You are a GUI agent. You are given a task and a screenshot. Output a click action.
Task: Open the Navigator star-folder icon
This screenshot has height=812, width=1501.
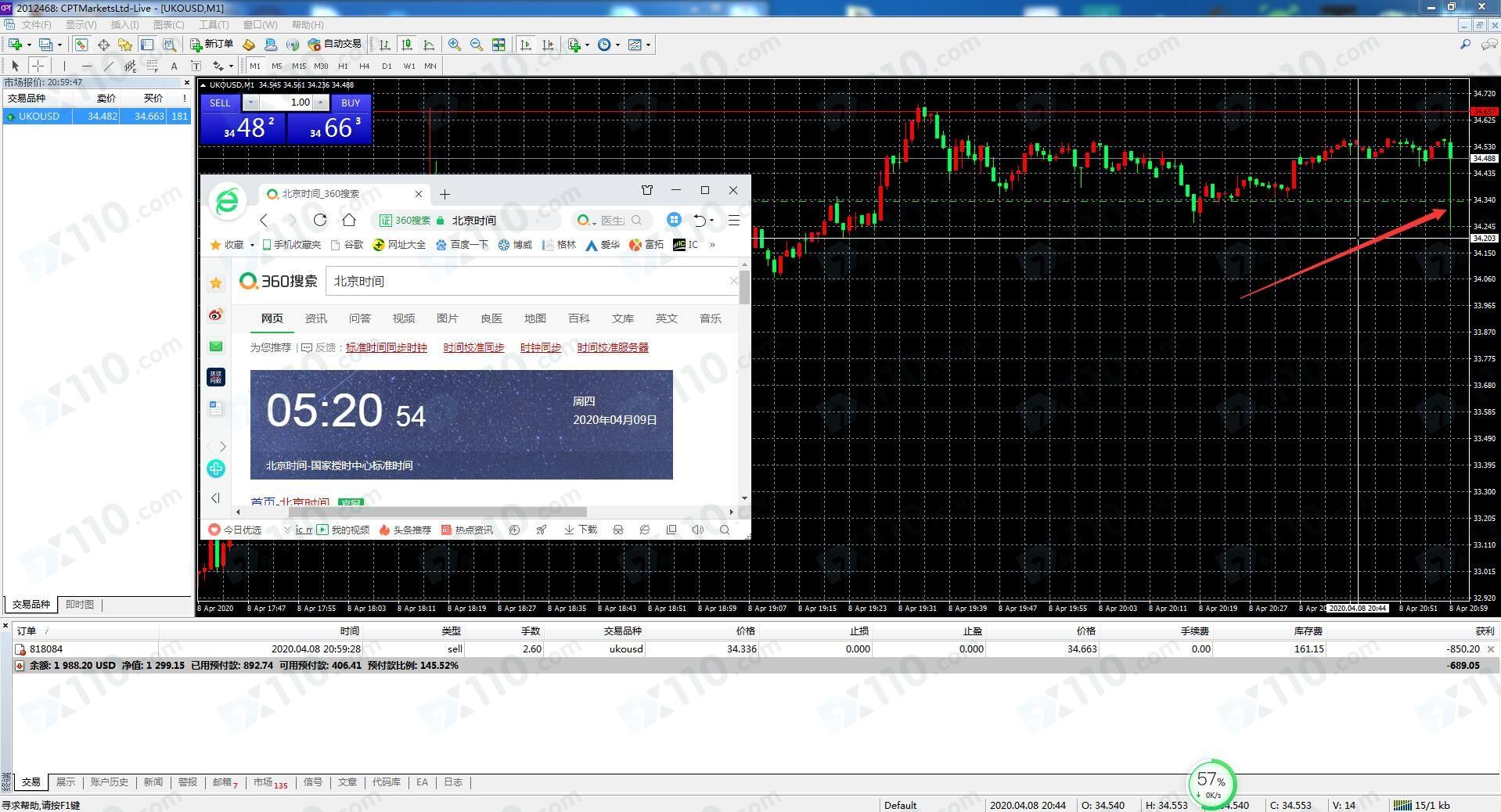click(124, 45)
